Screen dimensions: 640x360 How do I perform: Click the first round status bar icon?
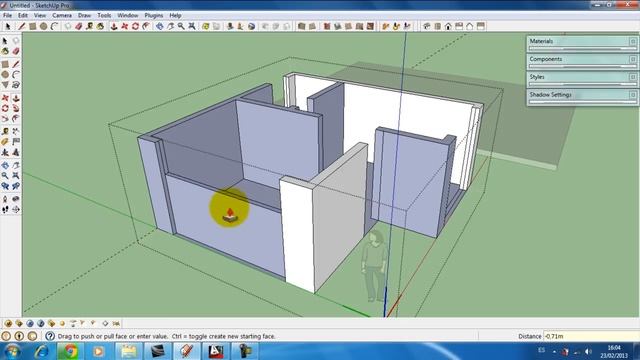(x=6, y=336)
